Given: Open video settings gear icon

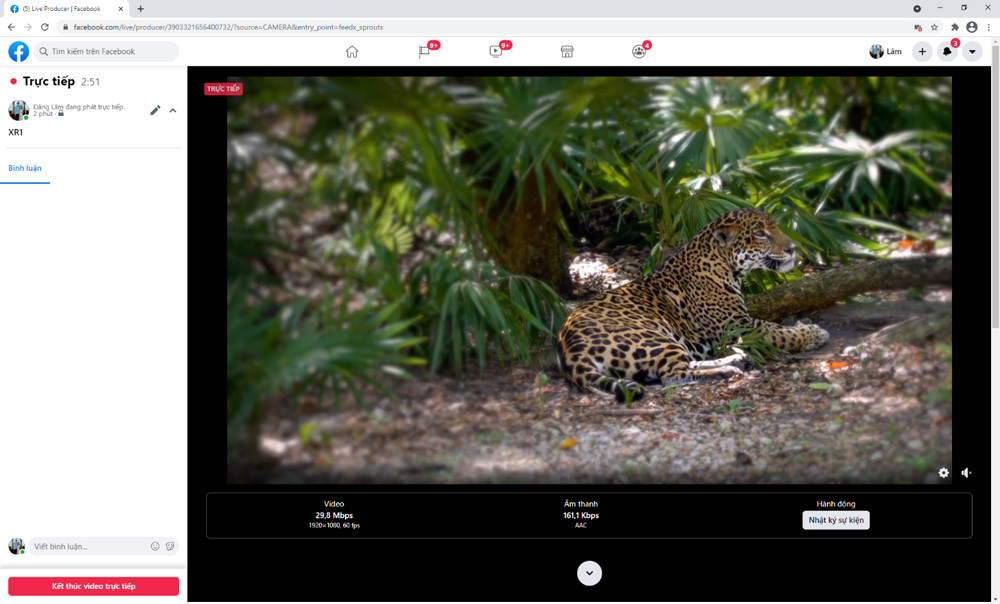Looking at the screenshot, I should pos(944,473).
